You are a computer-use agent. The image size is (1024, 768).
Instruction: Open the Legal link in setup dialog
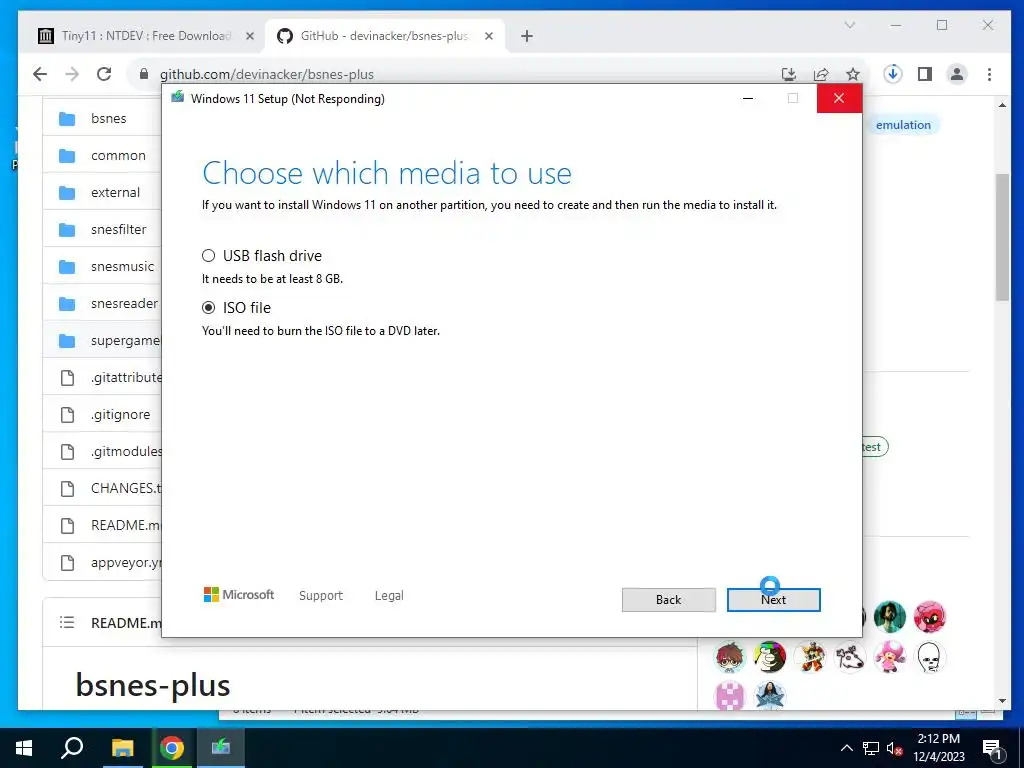click(x=389, y=596)
